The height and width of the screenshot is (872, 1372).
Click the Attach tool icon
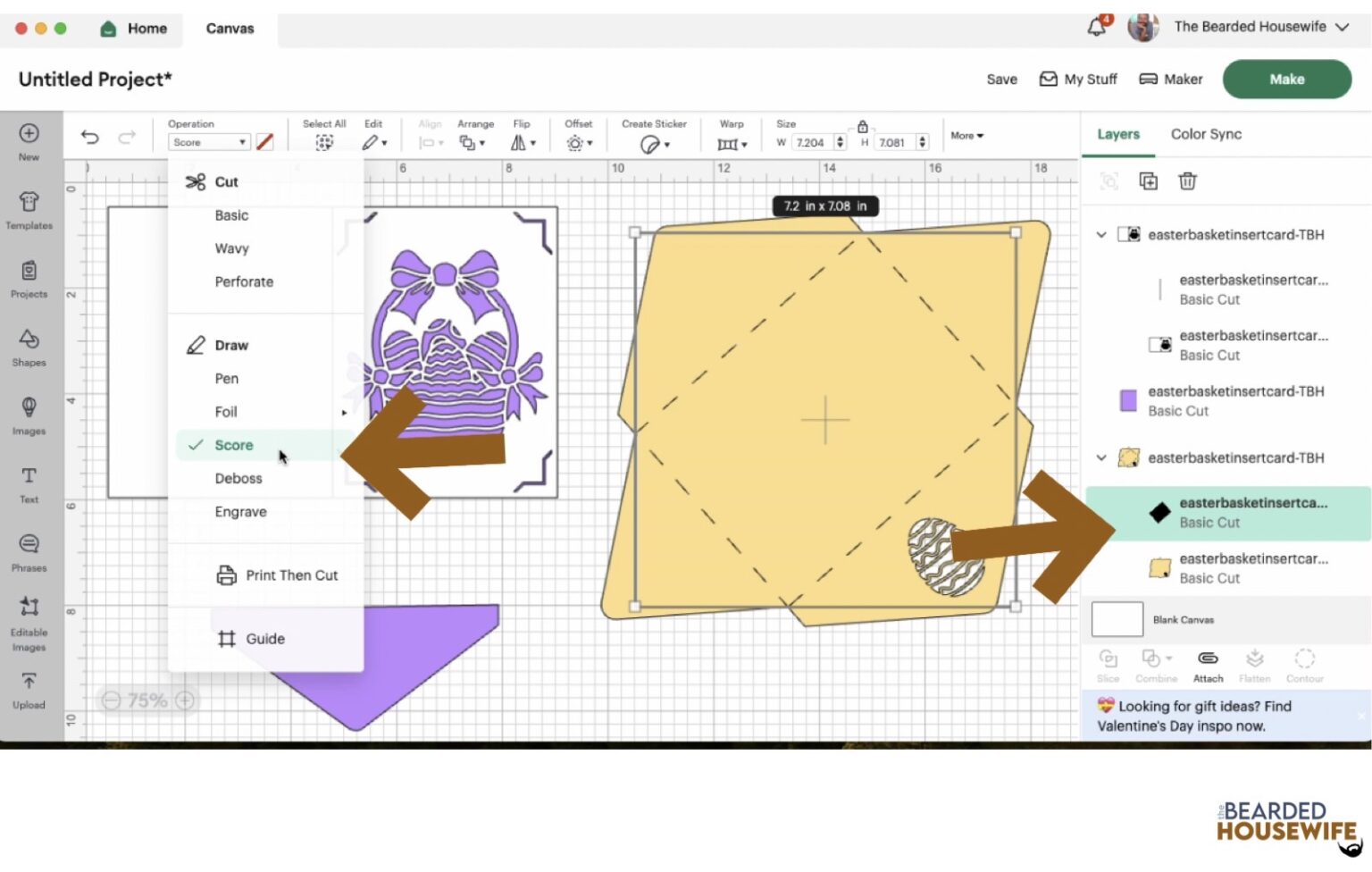(x=1208, y=665)
